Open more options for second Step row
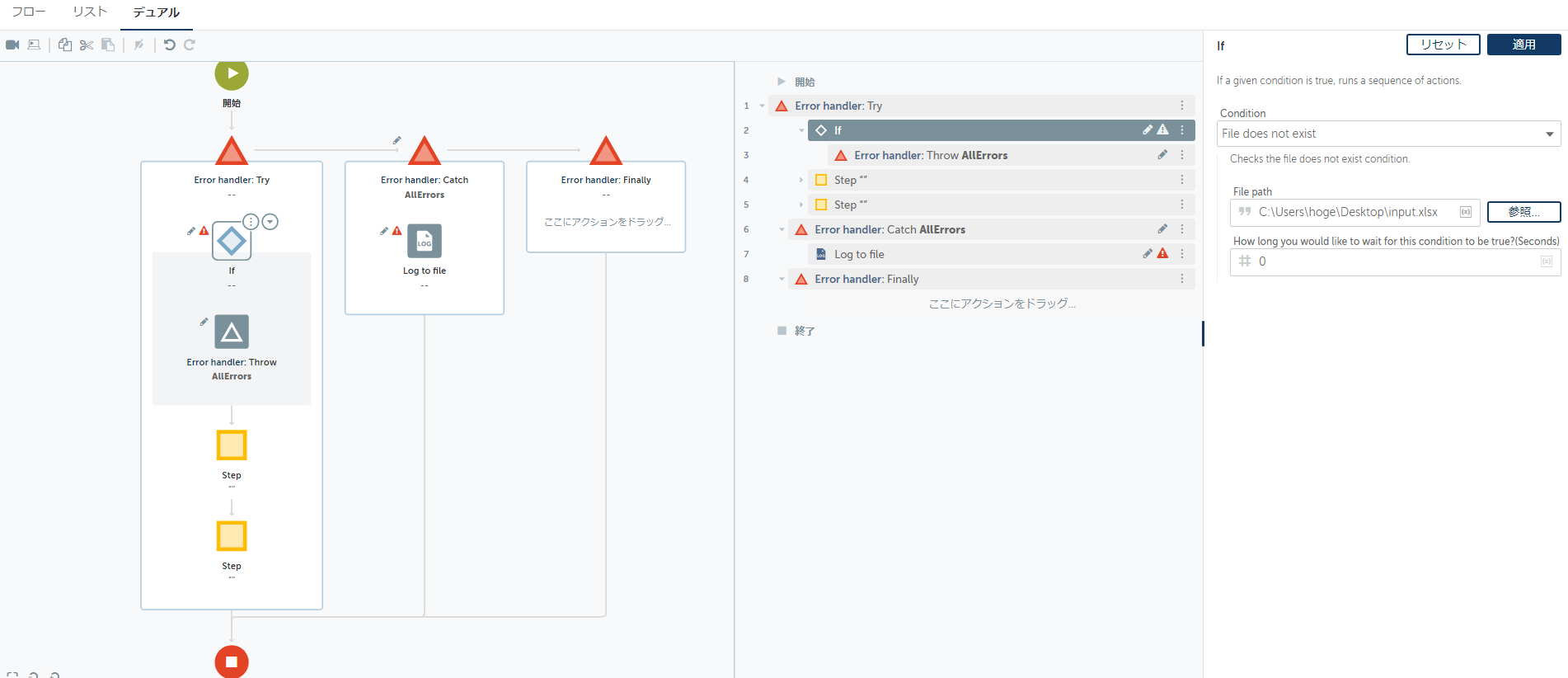The image size is (1568, 678). (x=1182, y=205)
